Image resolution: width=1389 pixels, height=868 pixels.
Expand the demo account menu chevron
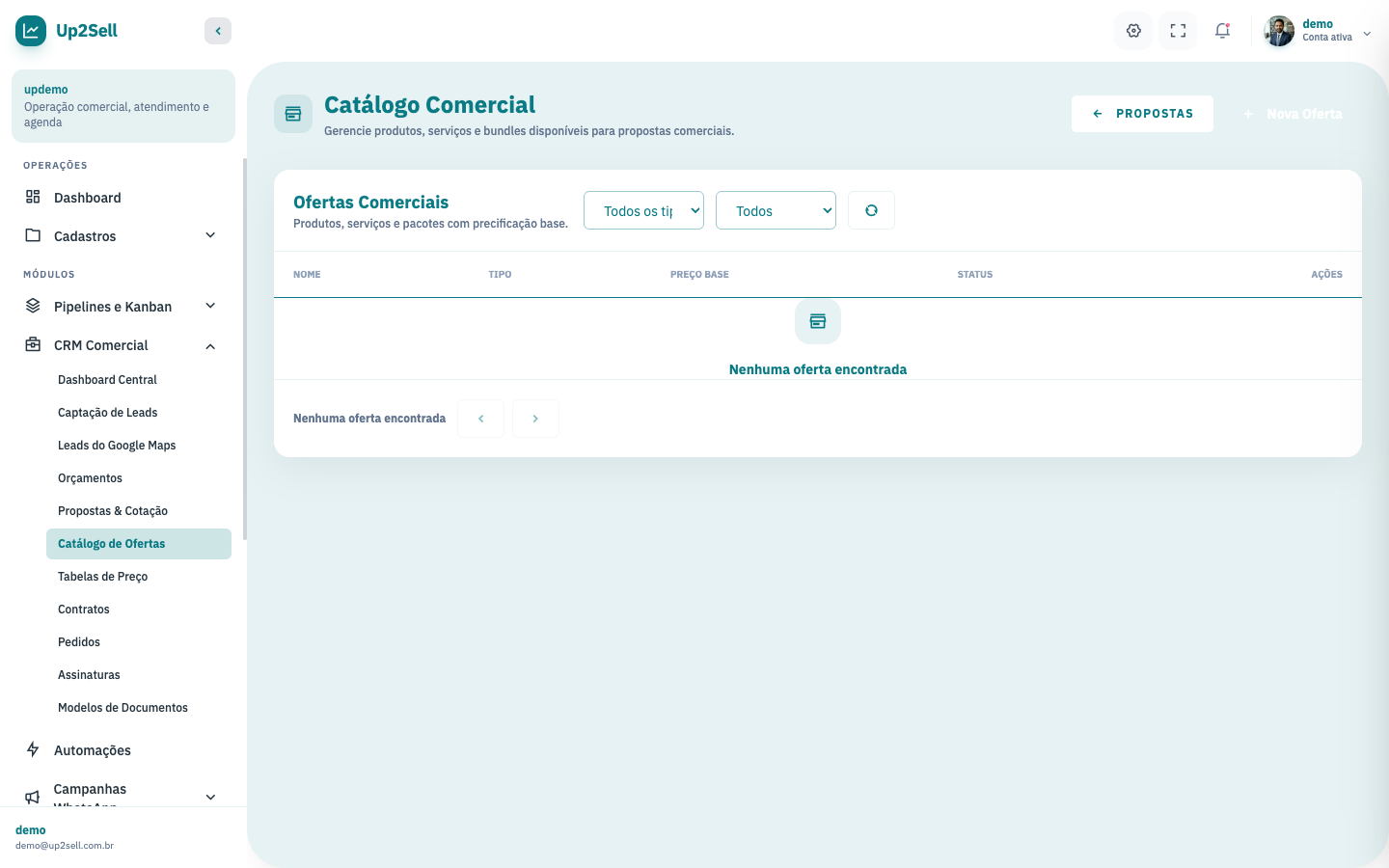[1367, 34]
